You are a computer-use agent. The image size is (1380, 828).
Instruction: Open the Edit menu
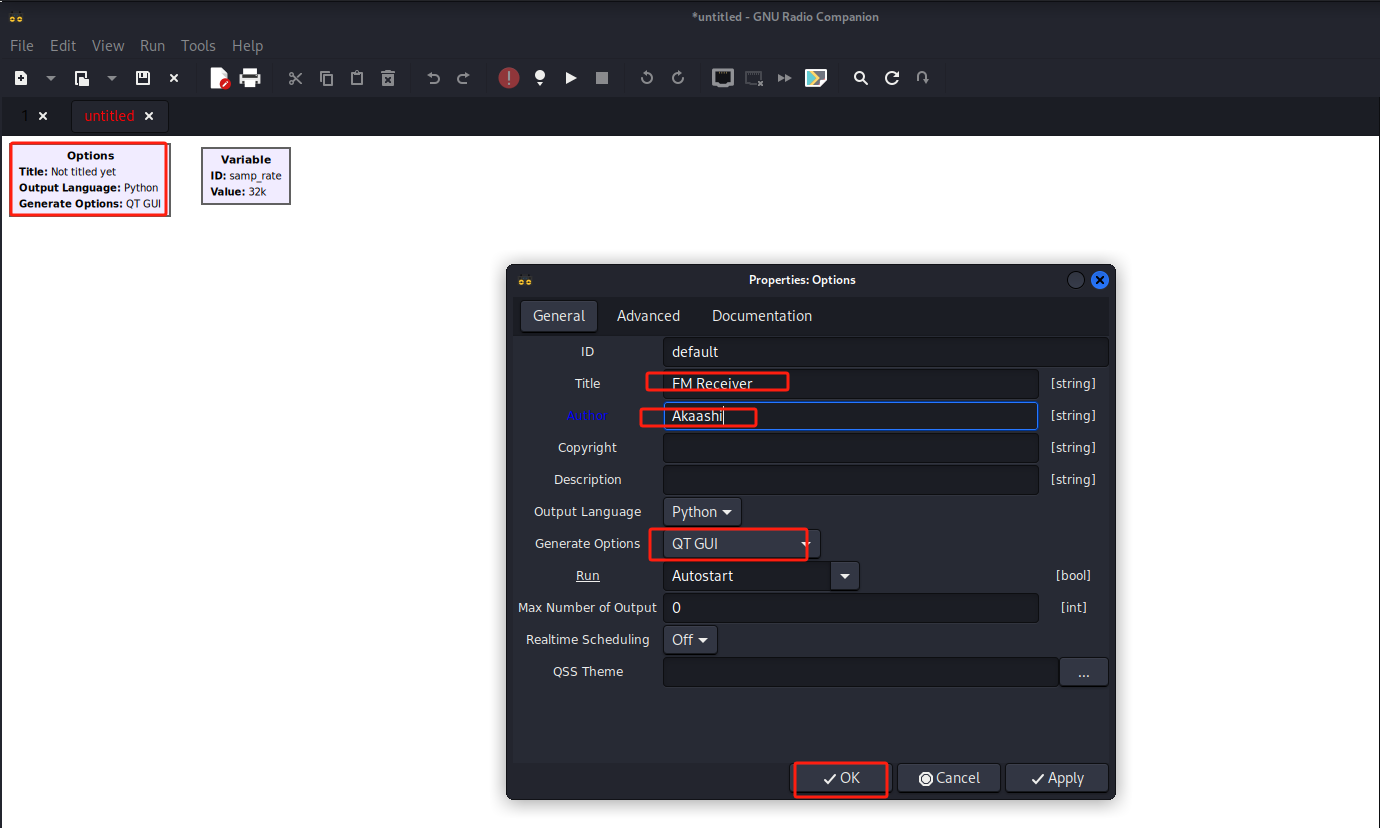point(63,46)
